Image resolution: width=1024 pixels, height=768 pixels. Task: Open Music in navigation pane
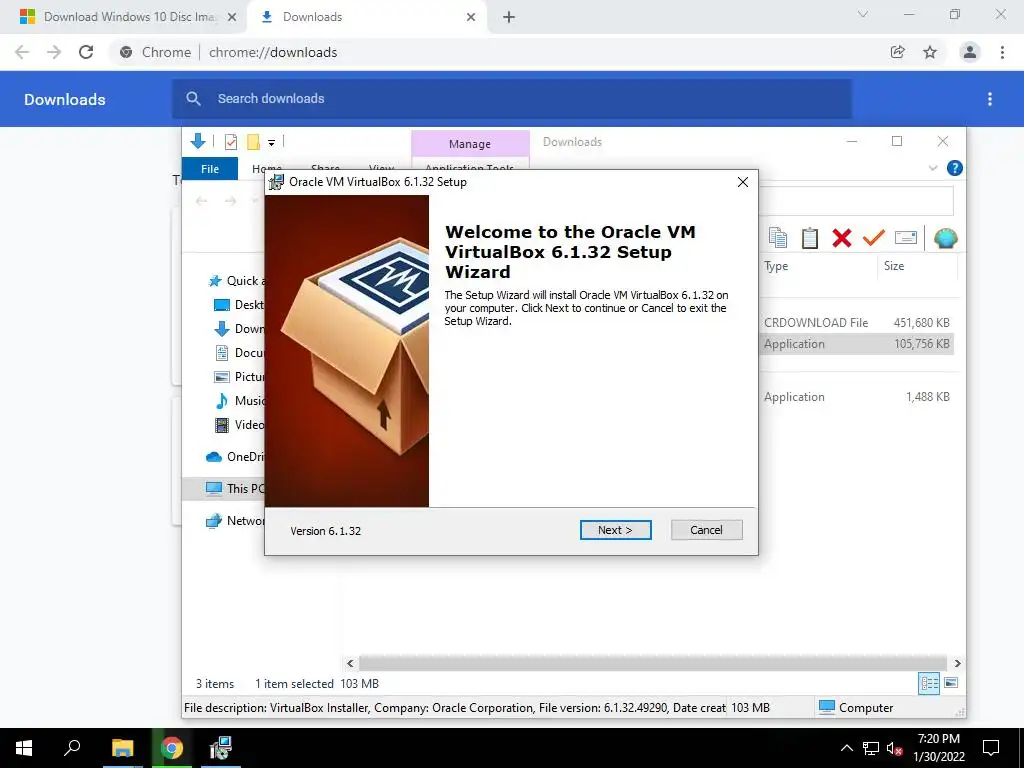[x=239, y=401]
